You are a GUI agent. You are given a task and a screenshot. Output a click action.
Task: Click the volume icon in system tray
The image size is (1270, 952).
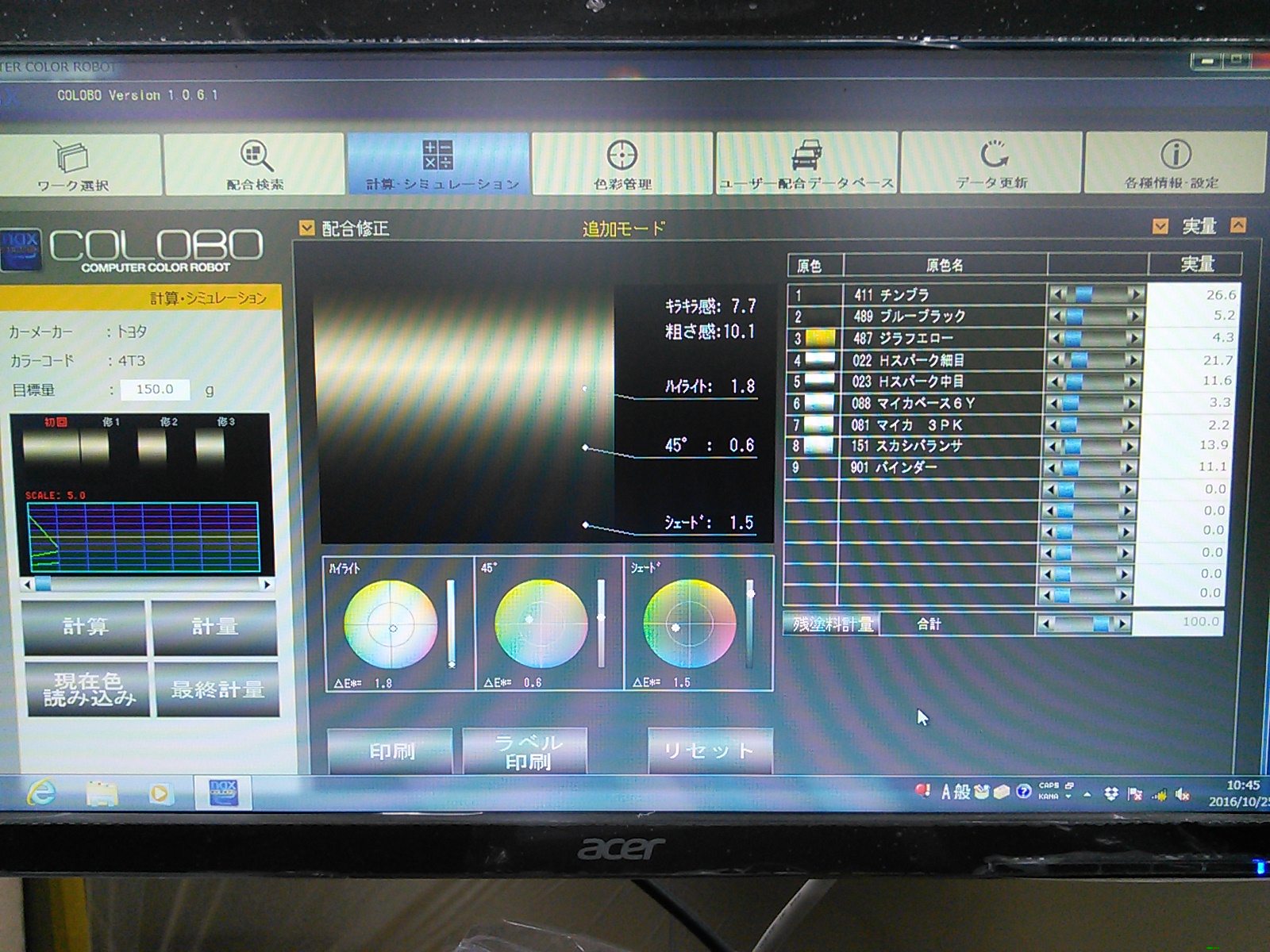coord(1181,793)
